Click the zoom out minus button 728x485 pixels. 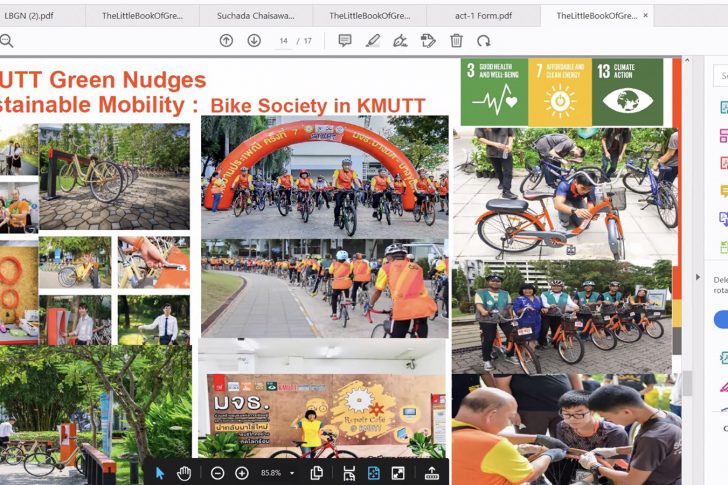point(217,473)
